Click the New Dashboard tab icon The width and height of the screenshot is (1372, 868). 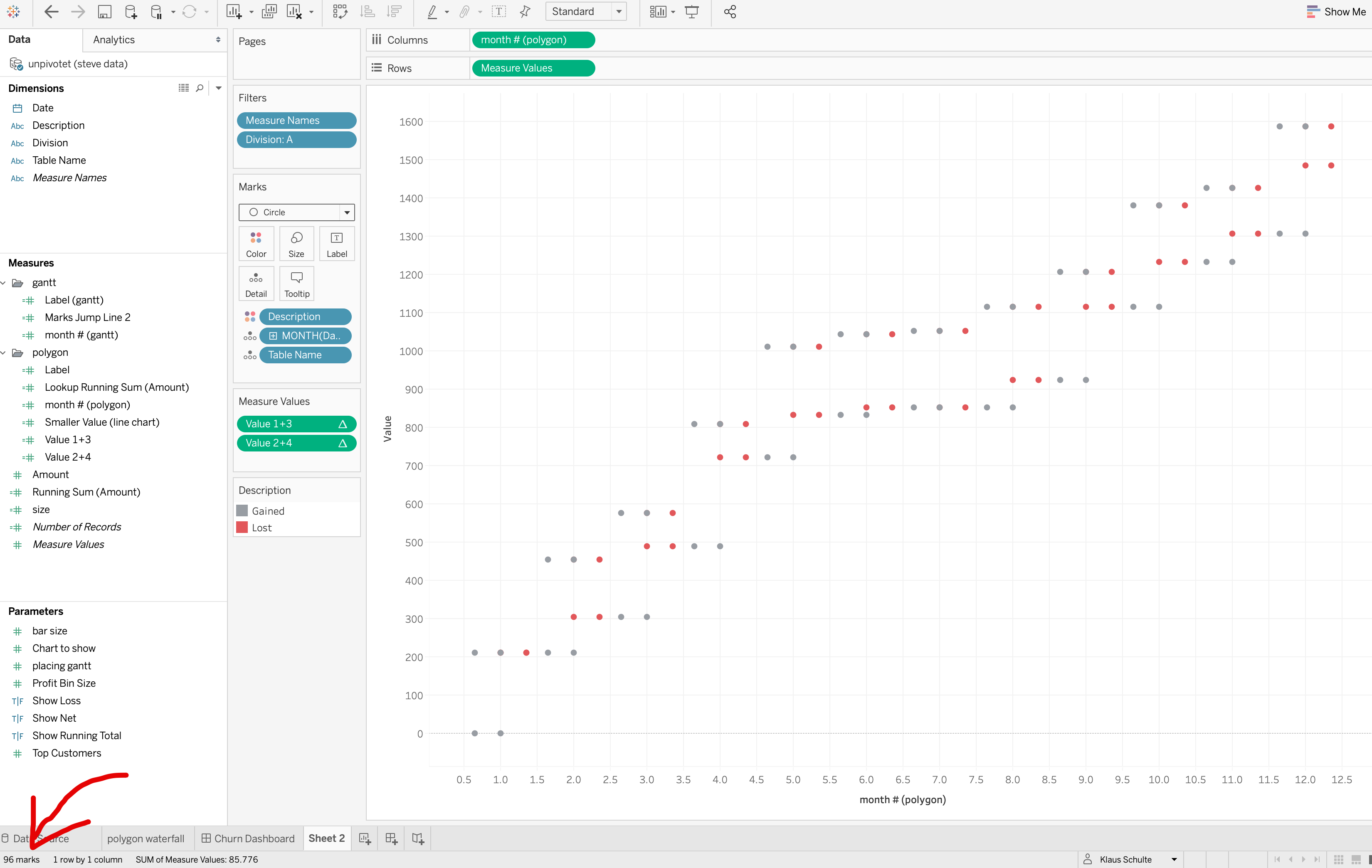tap(391, 838)
